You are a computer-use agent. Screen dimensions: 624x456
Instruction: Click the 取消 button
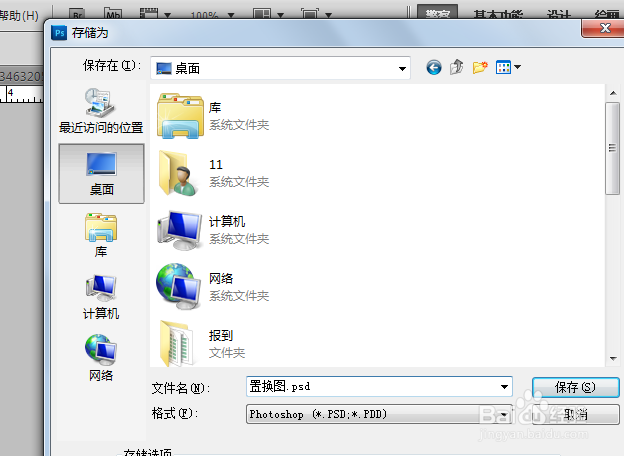click(x=575, y=415)
